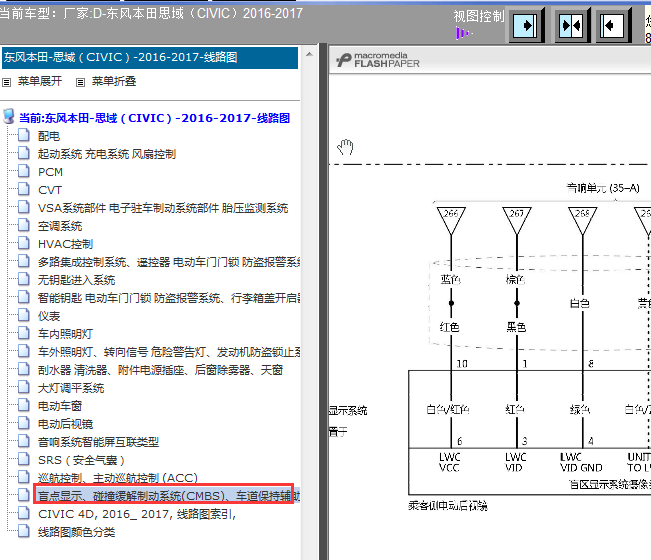
Task: Click the document icon beside 大灯调平系统
Action: coord(24,387)
